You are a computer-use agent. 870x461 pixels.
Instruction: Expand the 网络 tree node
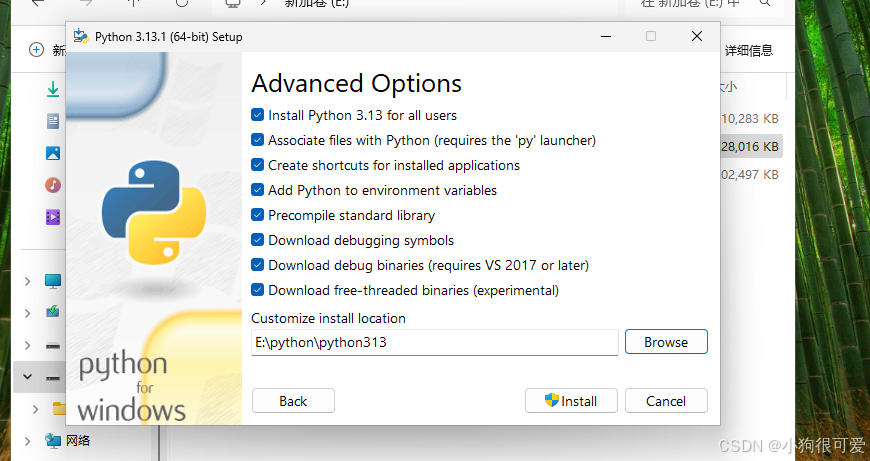[27, 441]
